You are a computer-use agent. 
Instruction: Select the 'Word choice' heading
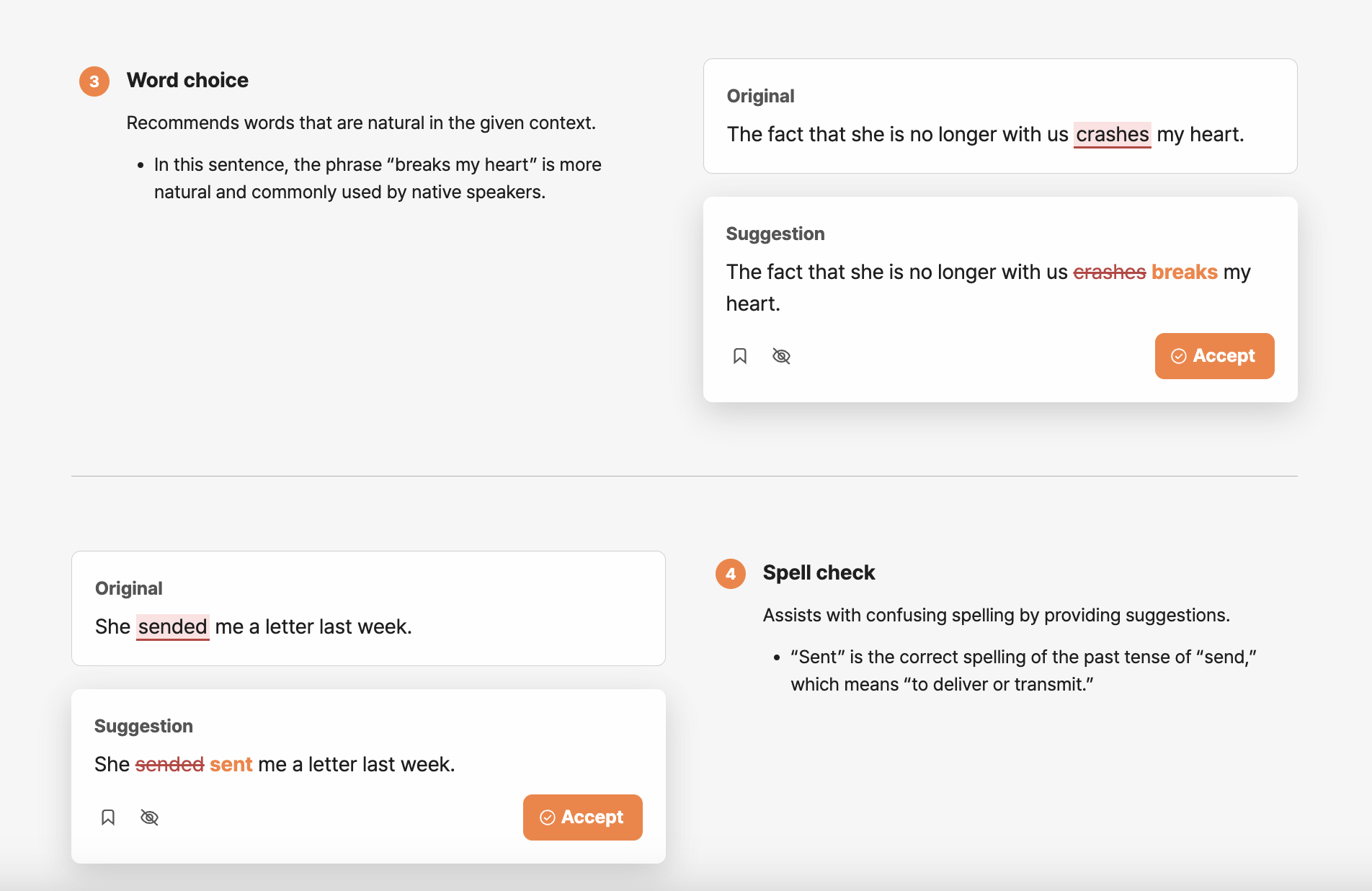pos(187,81)
